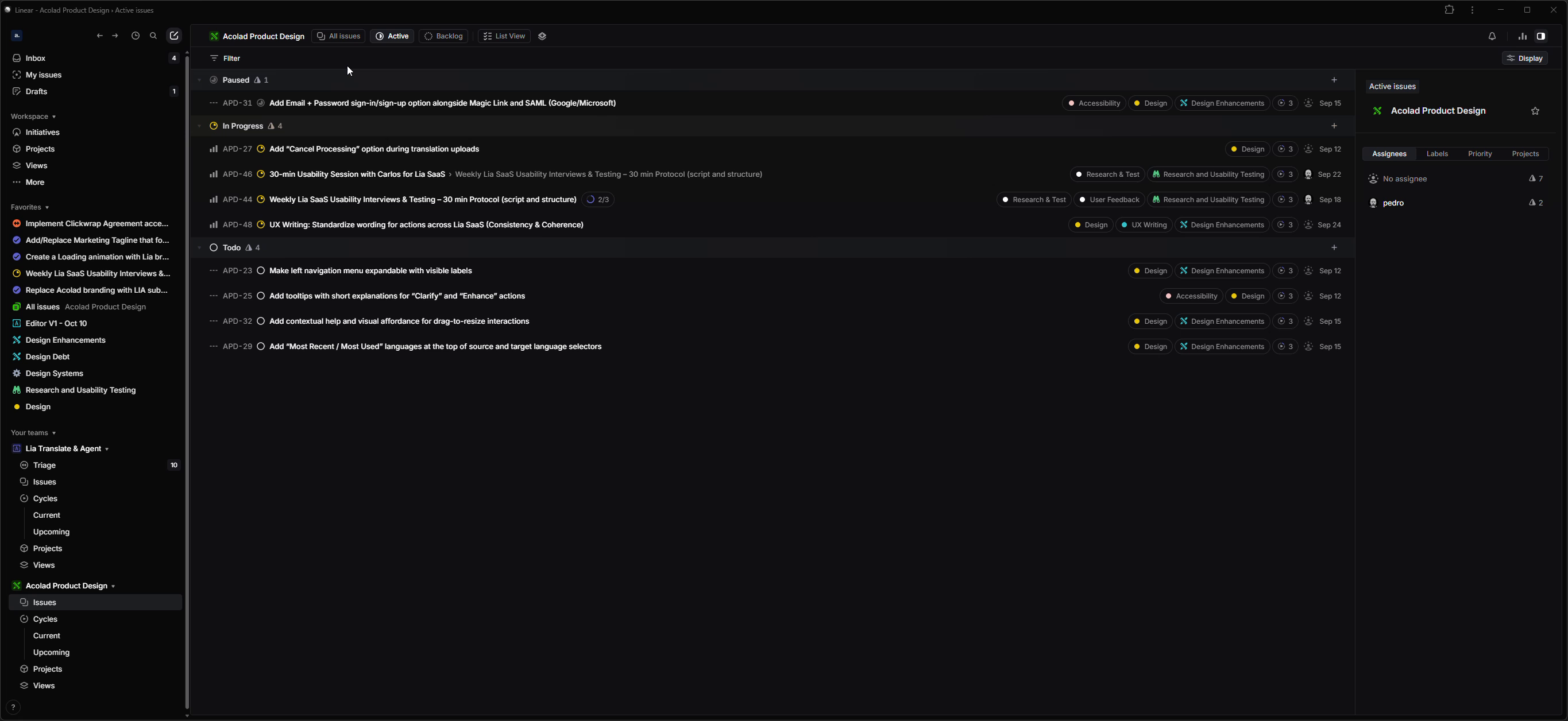Click In Progress status icon on APD-27
This screenshot has width=1568, height=721.
261,149
